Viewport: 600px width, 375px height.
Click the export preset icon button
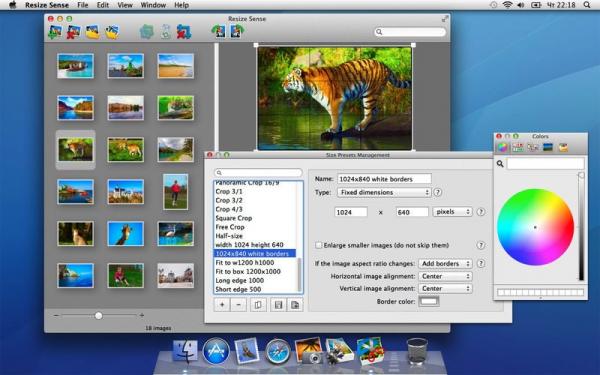pyautogui.click(x=295, y=305)
